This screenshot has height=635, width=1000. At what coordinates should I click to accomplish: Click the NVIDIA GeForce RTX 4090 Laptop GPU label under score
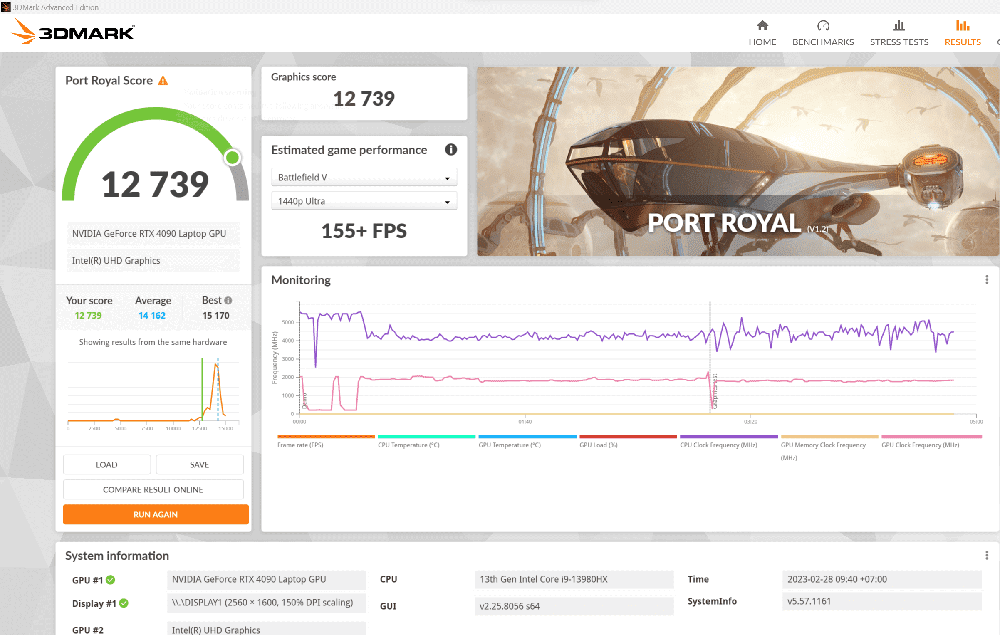click(x=153, y=233)
